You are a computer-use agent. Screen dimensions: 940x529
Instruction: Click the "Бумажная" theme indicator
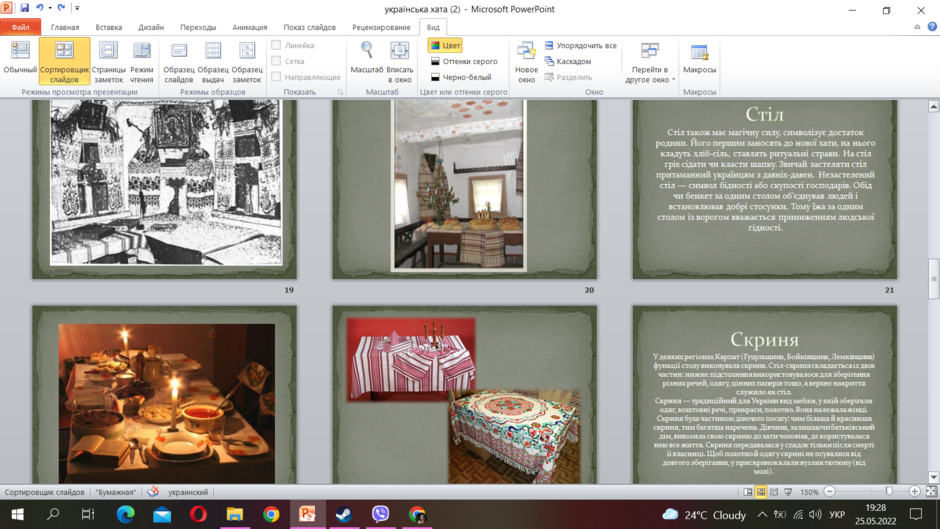pos(116,492)
